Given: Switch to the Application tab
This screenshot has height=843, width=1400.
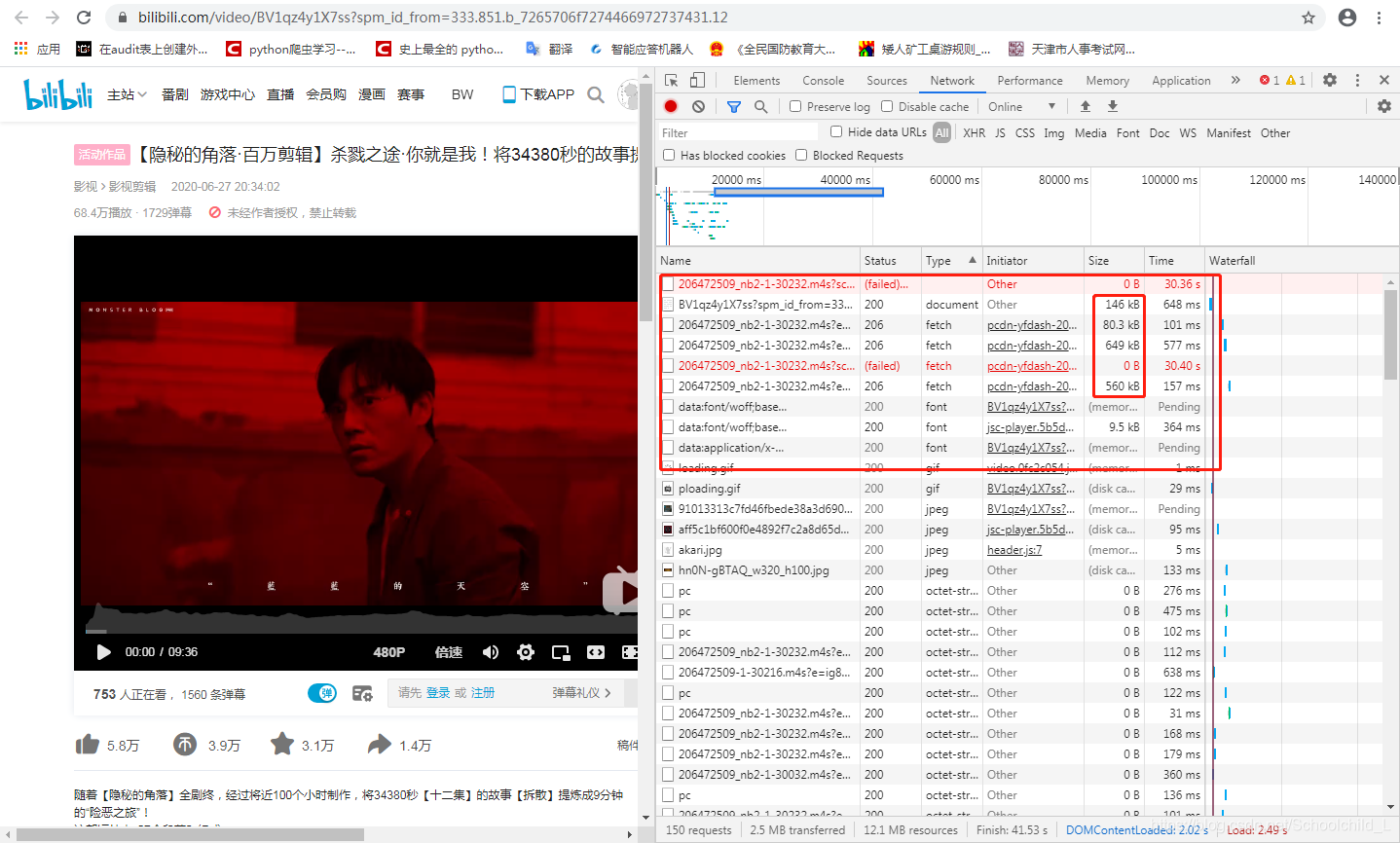Looking at the screenshot, I should (x=1181, y=81).
